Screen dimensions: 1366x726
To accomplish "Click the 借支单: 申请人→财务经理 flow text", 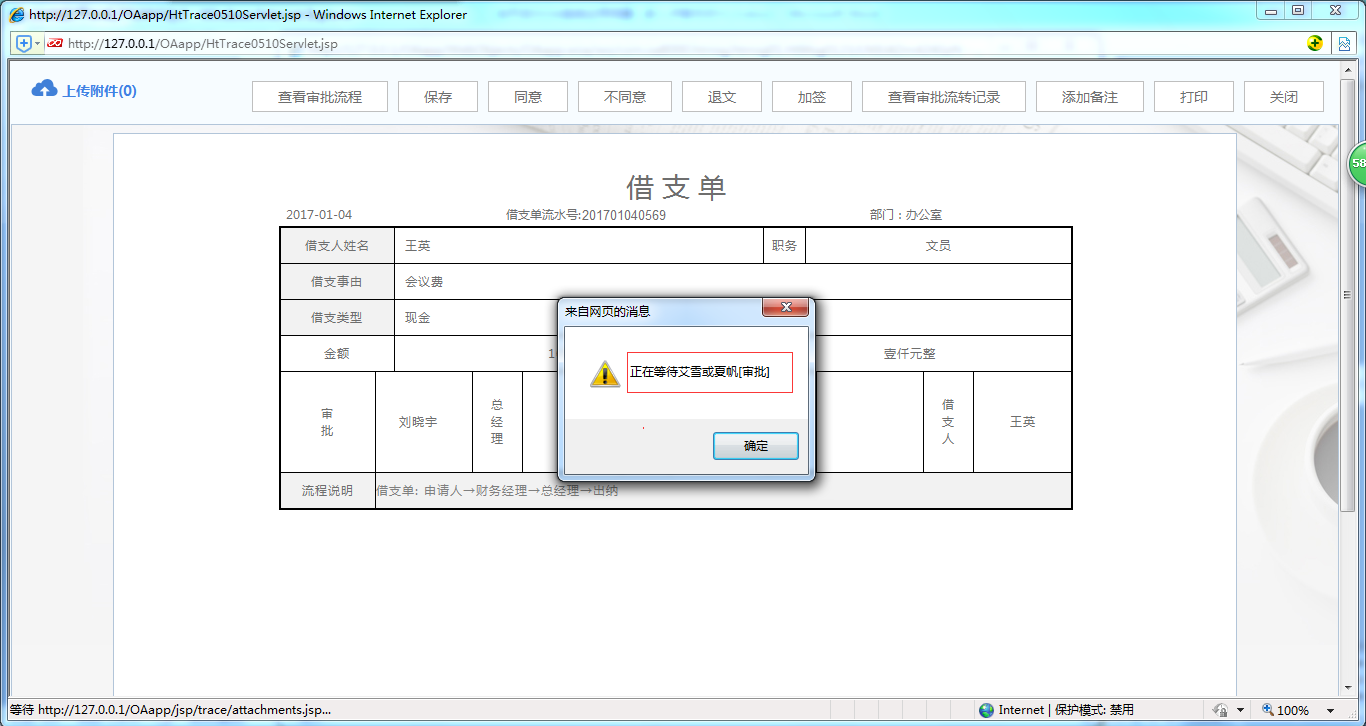I will pyautogui.click(x=497, y=491).
